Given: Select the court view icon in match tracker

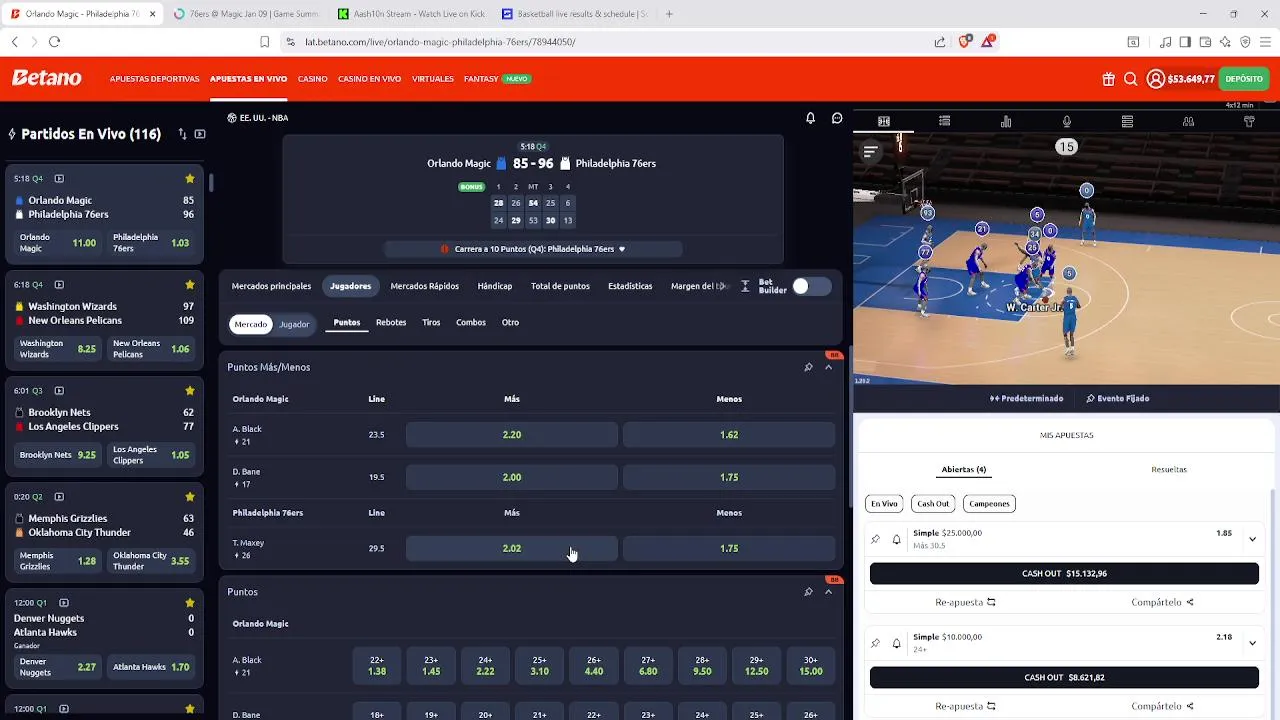Looking at the screenshot, I should coord(884,121).
